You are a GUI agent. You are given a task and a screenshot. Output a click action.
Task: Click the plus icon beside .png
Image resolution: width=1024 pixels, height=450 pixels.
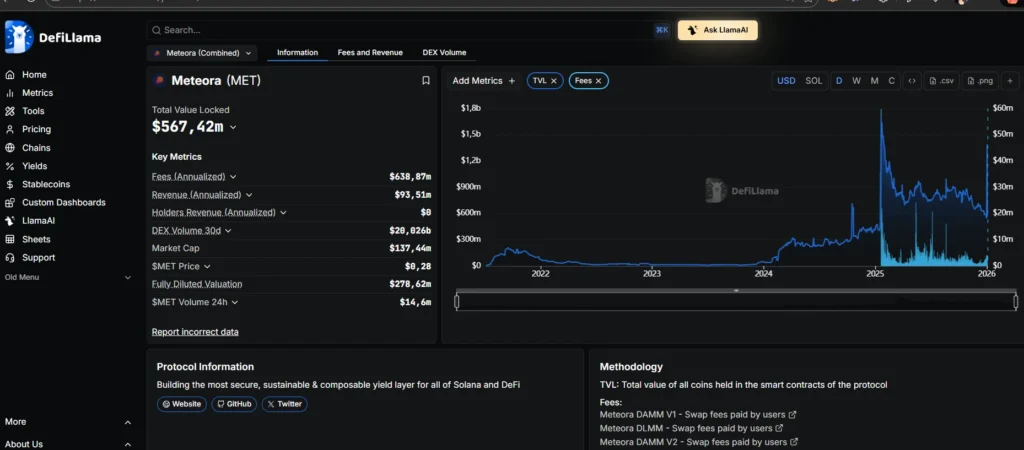[x=1009, y=80]
